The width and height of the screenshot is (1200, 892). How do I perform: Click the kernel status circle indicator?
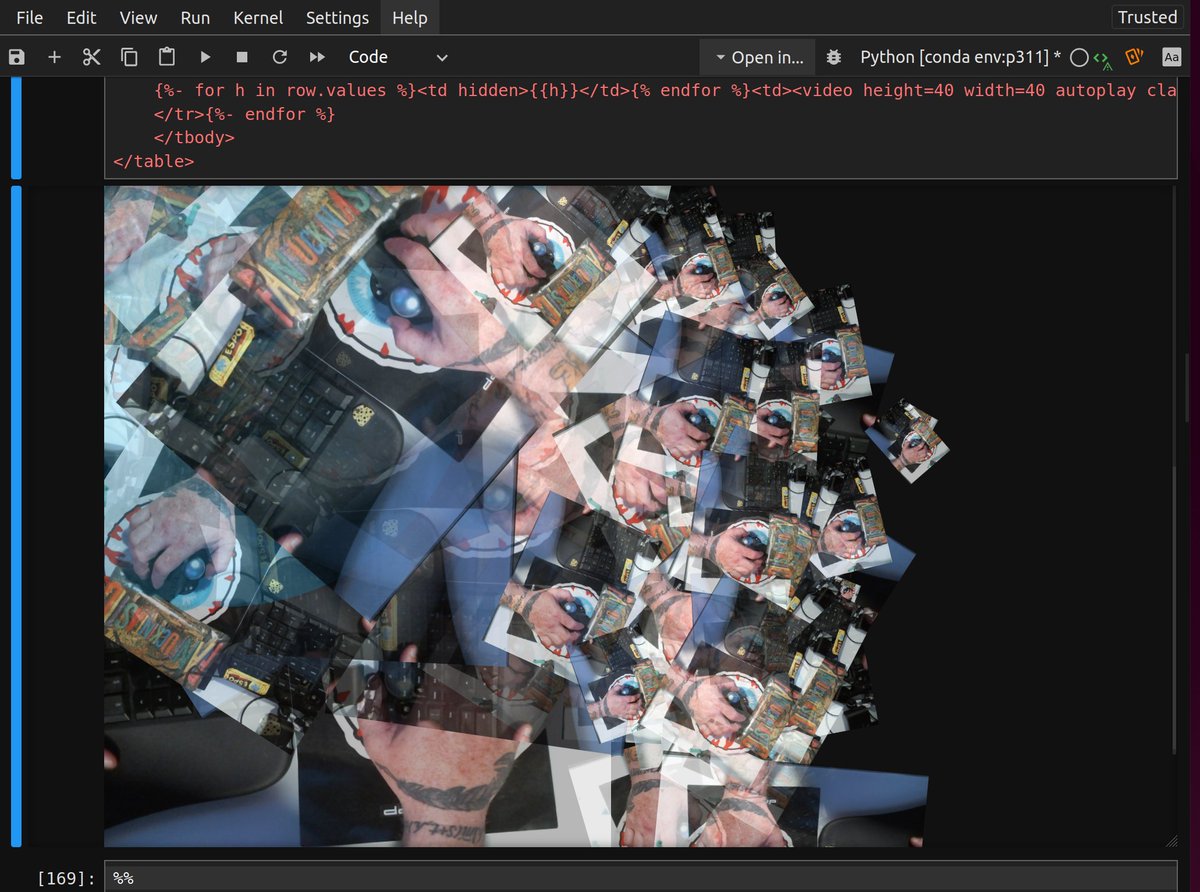click(x=1079, y=57)
